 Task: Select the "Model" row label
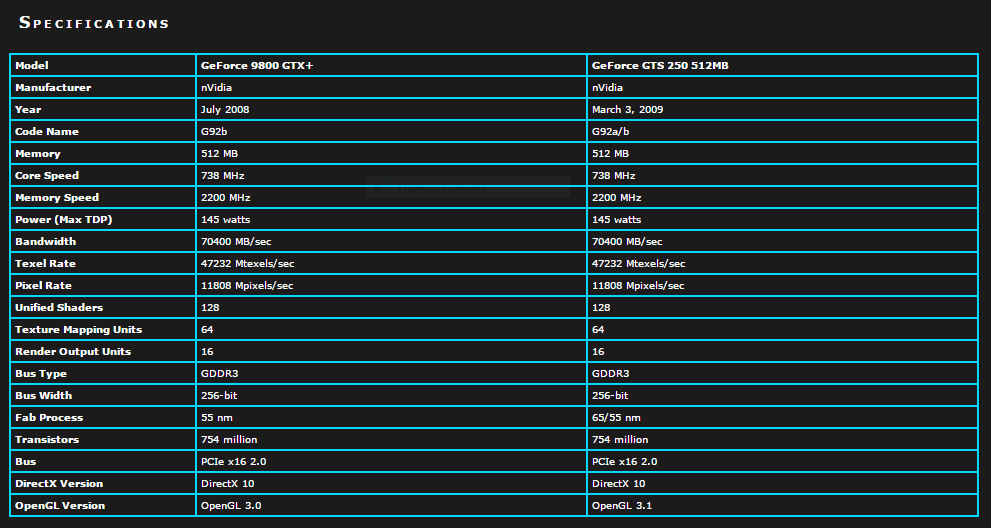tap(32, 65)
